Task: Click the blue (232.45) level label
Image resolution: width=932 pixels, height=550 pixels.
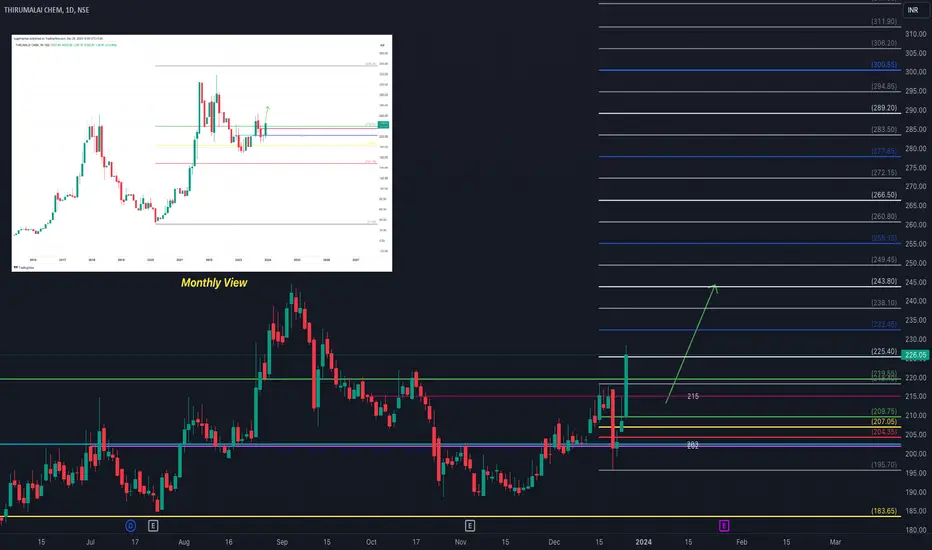Action: [x=884, y=324]
